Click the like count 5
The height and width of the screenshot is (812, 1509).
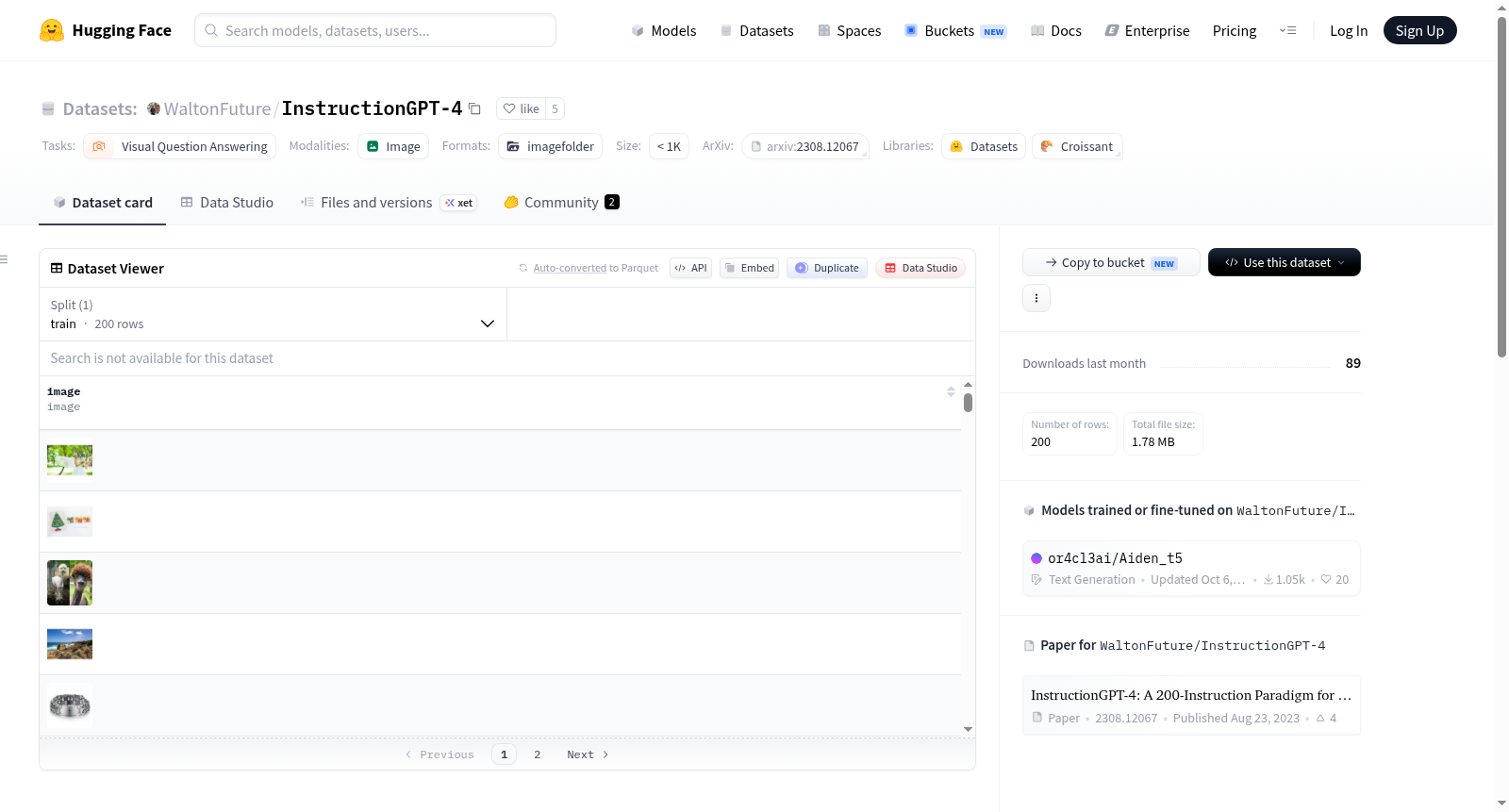coord(555,108)
